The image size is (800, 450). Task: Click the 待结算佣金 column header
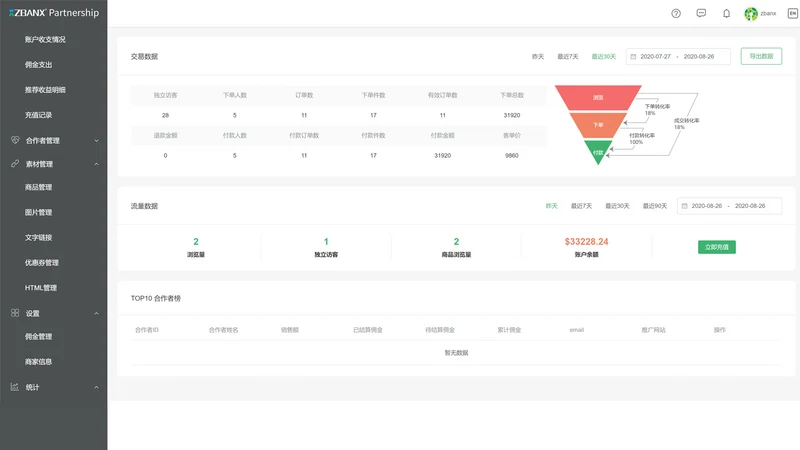tap(440, 330)
